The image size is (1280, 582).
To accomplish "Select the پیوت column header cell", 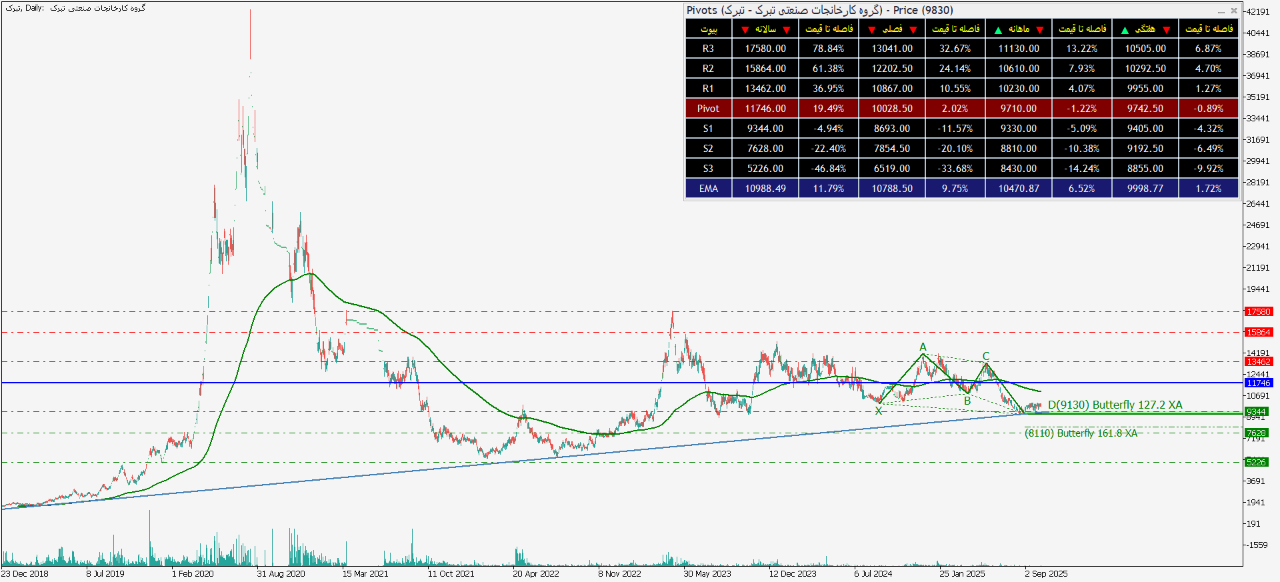I will point(708,29).
